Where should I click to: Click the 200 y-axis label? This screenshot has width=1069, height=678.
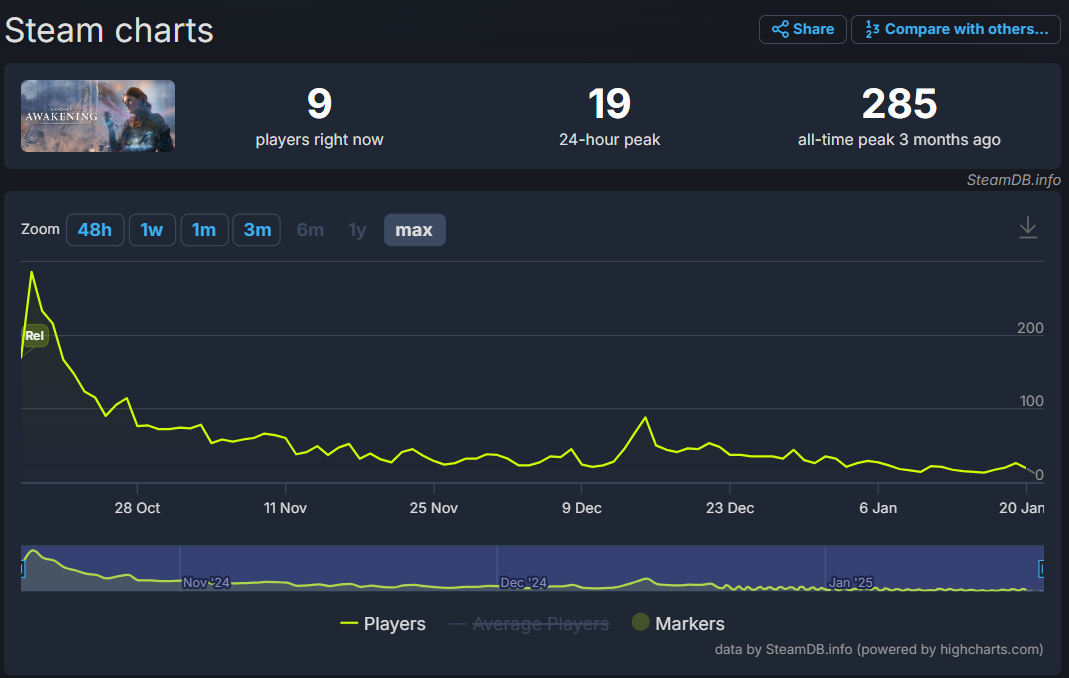(1030, 328)
